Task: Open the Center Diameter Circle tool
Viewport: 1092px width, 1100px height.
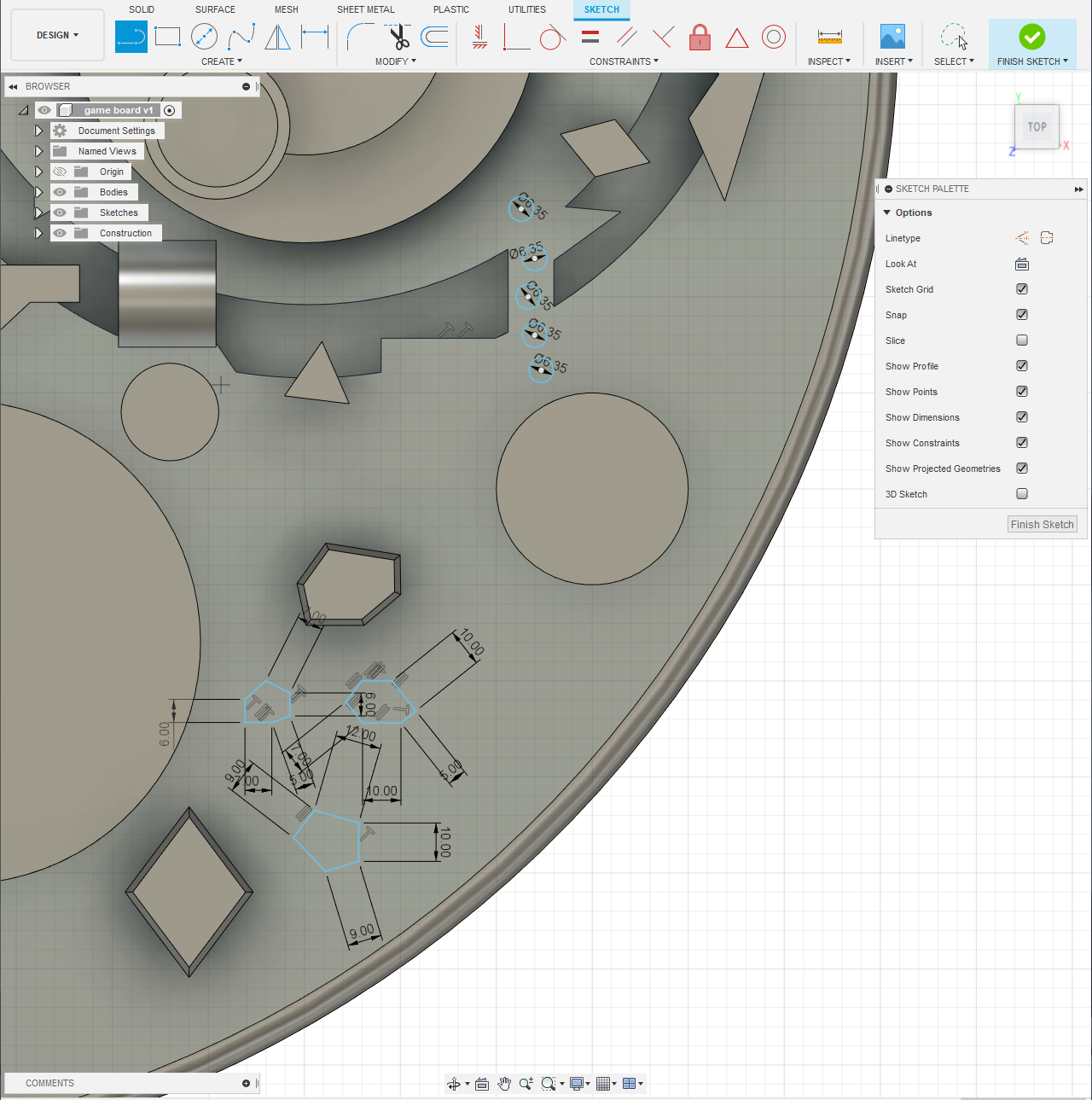Action: click(x=204, y=37)
